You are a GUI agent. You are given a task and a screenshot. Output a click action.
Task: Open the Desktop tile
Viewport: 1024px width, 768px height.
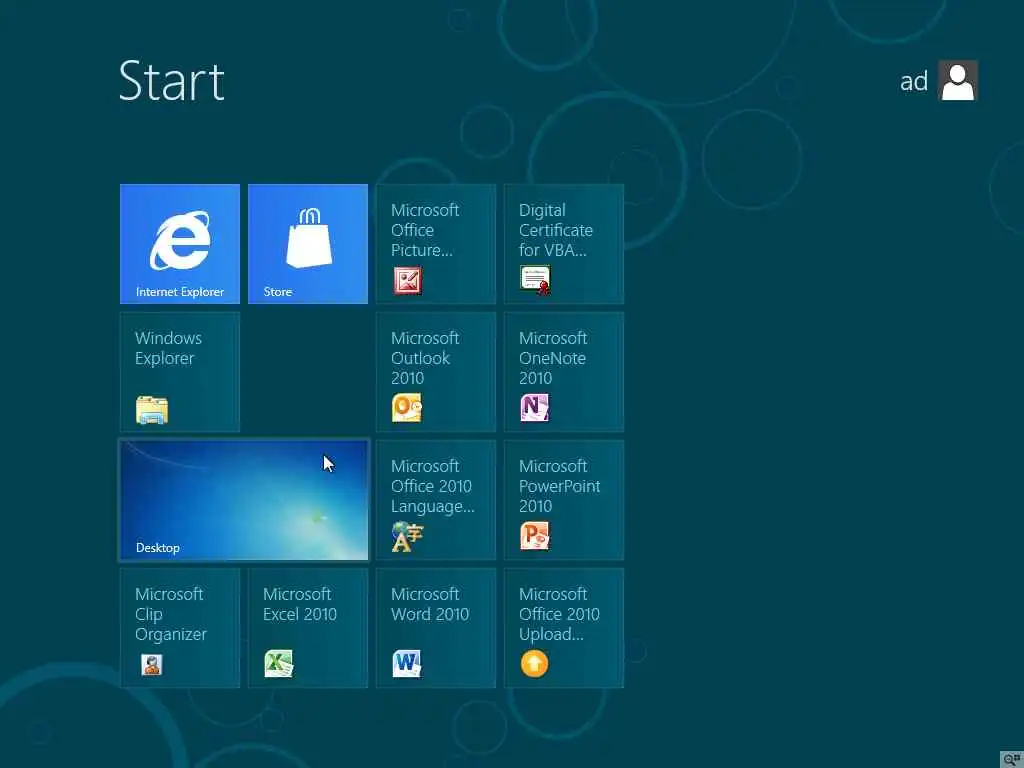click(244, 500)
